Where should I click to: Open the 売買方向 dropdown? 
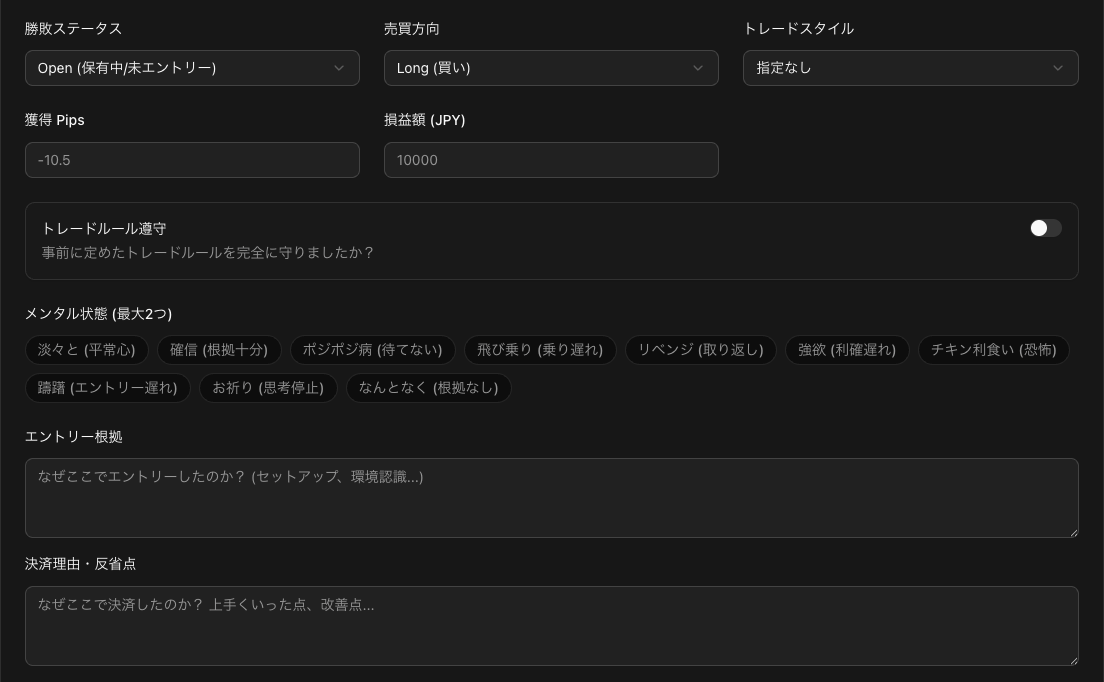[551, 68]
